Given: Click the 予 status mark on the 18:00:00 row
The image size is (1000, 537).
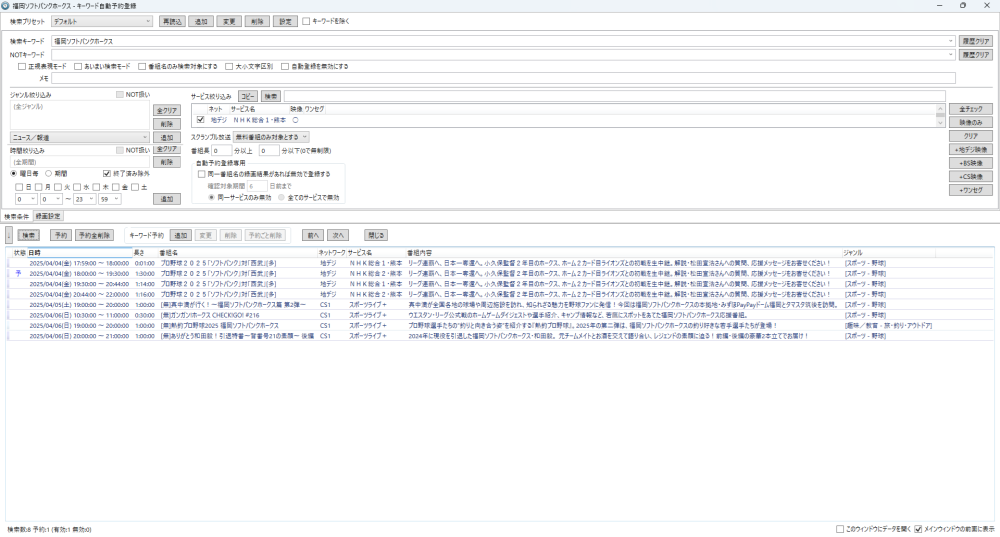Looking at the screenshot, I should click(x=18, y=273).
